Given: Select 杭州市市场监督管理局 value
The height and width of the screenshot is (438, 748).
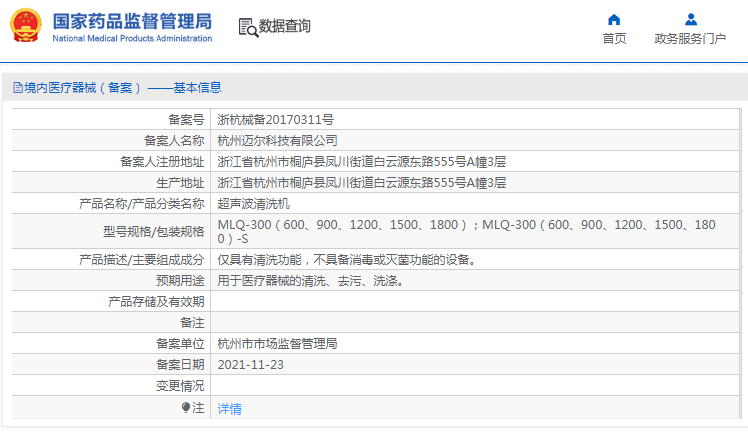Looking at the screenshot, I should (277, 344).
